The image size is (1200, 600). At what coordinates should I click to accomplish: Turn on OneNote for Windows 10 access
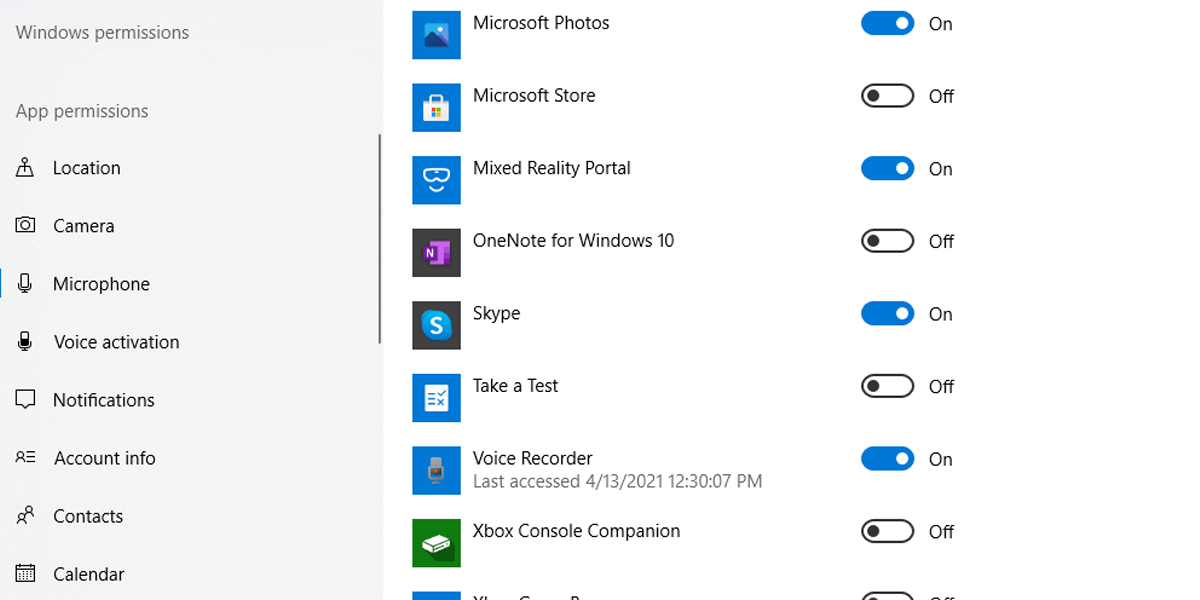pyautogui.click(x=886, y=241)
